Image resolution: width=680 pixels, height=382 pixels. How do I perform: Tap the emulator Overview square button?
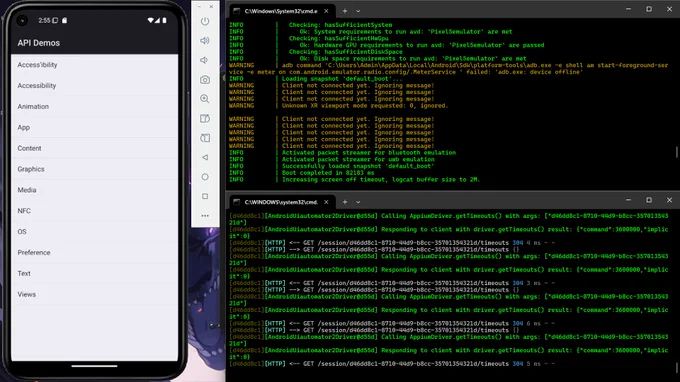[205, 196]
